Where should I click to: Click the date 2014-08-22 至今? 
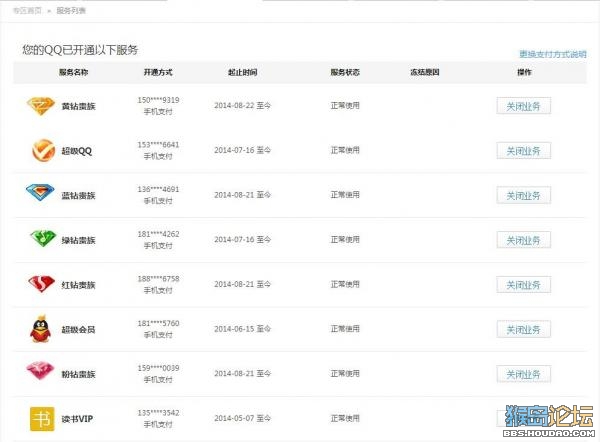pos(243,106)
